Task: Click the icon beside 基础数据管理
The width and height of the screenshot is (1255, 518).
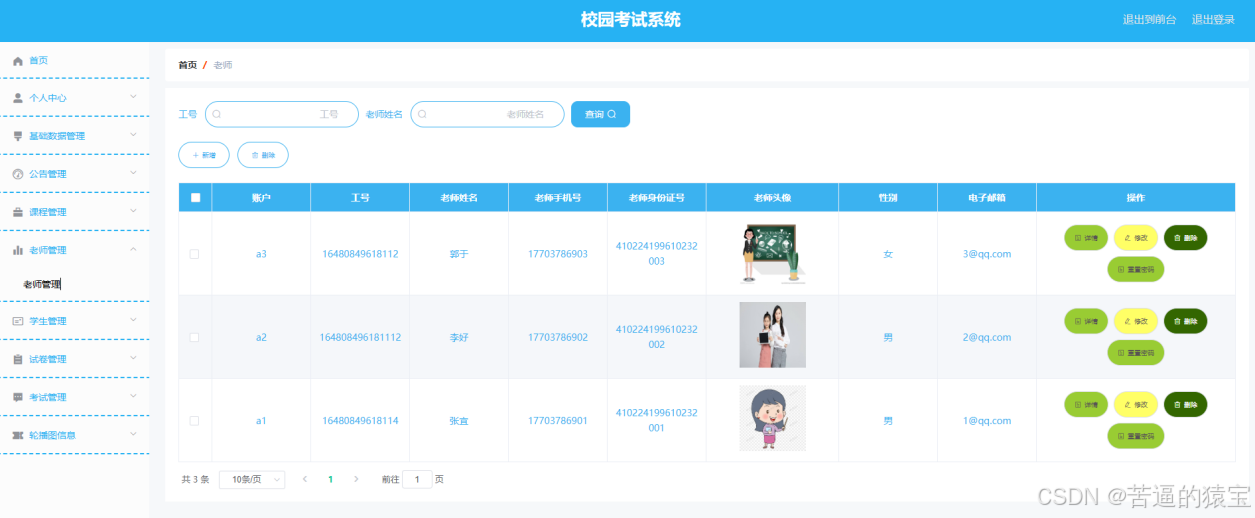Action: tap(18, 136)
